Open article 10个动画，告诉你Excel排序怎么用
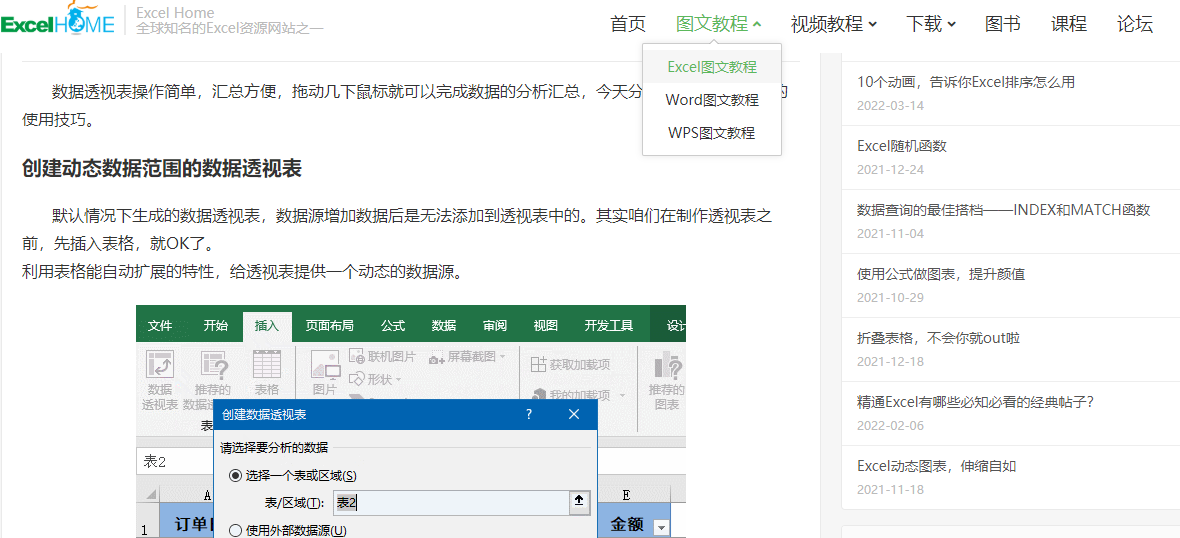This screenshot has width=1180, height=538. (966, 82)
